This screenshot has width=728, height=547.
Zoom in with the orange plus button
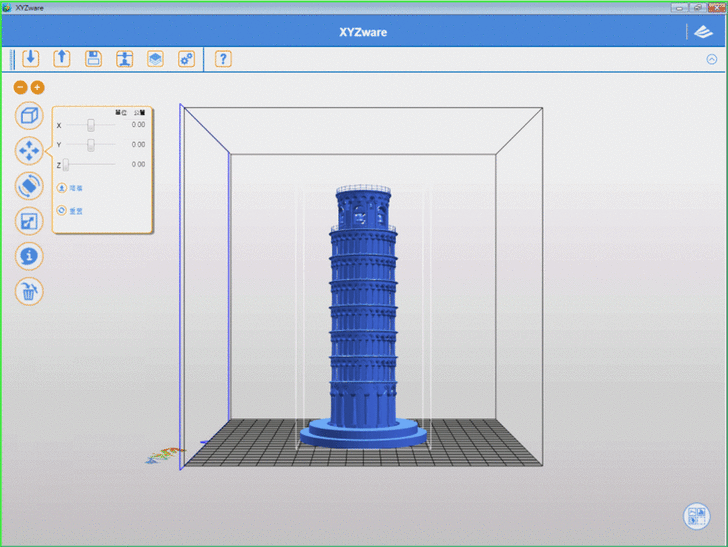[x=37, y=88]
